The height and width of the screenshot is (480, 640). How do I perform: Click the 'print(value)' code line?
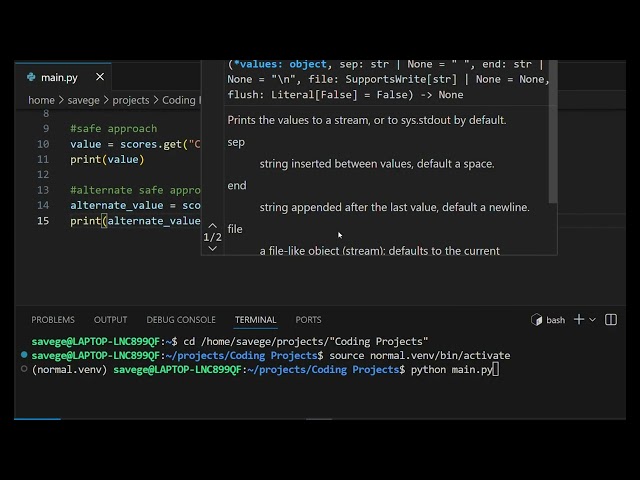coord(107,160)
